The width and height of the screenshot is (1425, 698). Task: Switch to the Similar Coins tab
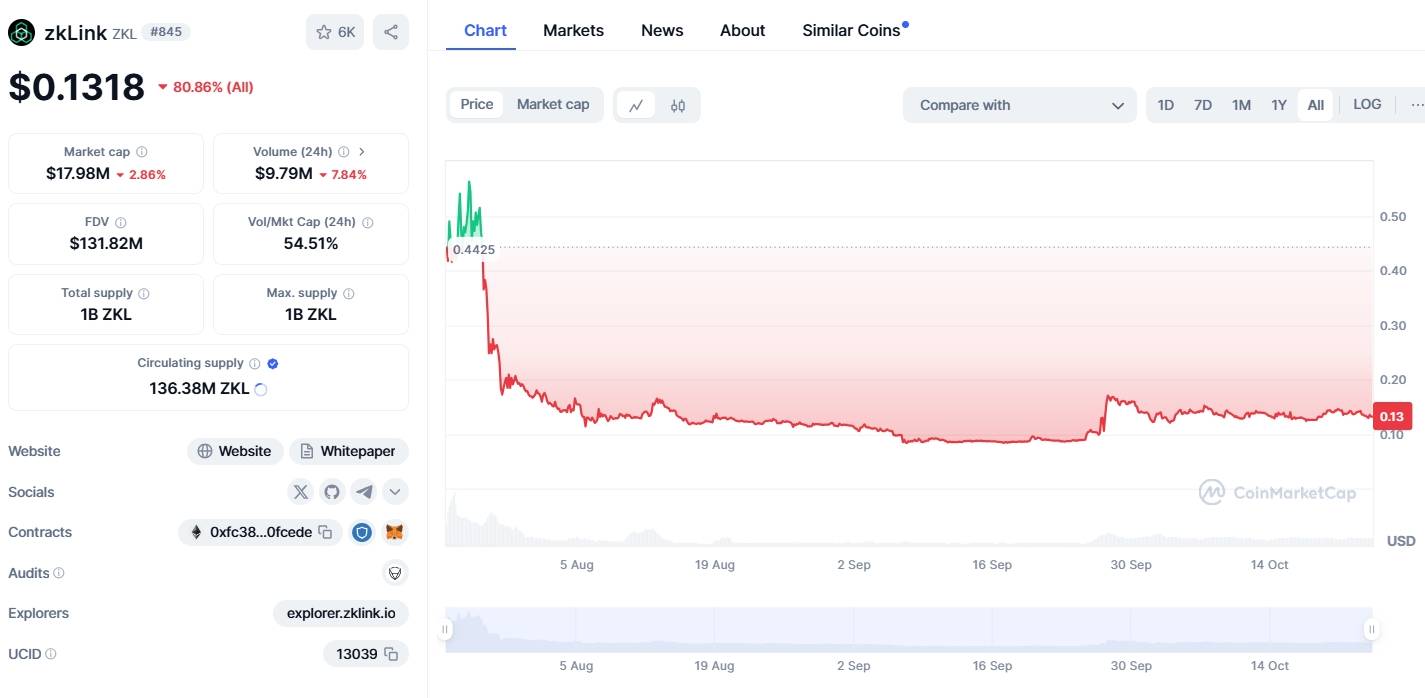pyautogui.click(x=851, y=30)
